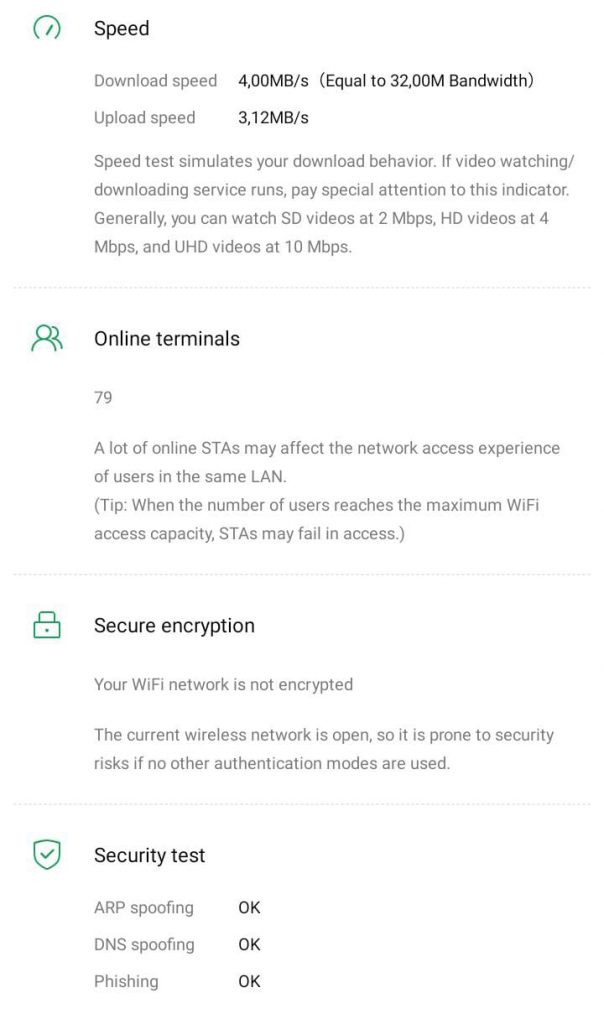604x1024 pixels.
Task: Tap the shield checkmark Security test icon
Action: click(47, 855)
